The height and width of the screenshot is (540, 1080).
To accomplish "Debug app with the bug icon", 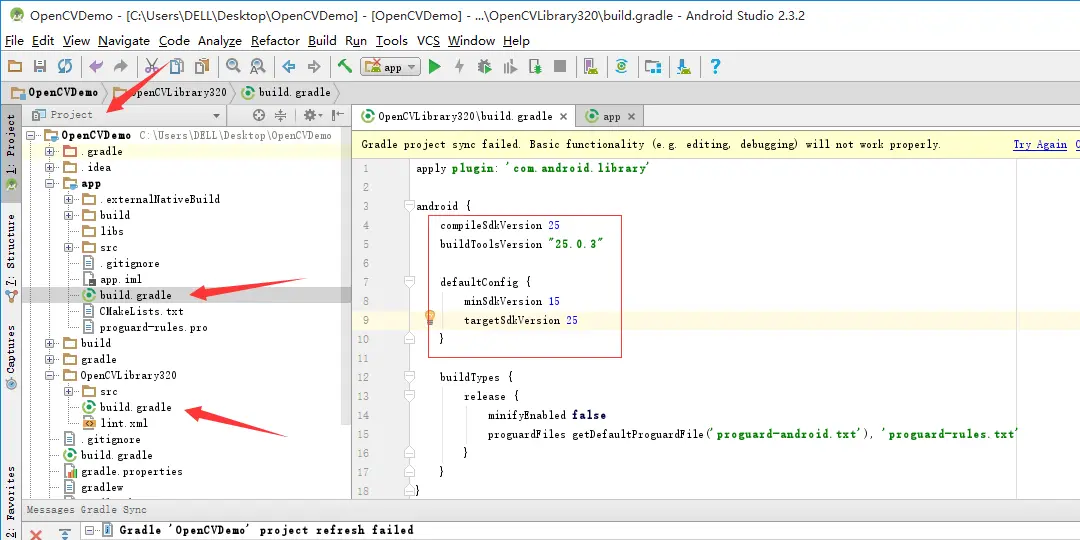I will coord(485,66).
